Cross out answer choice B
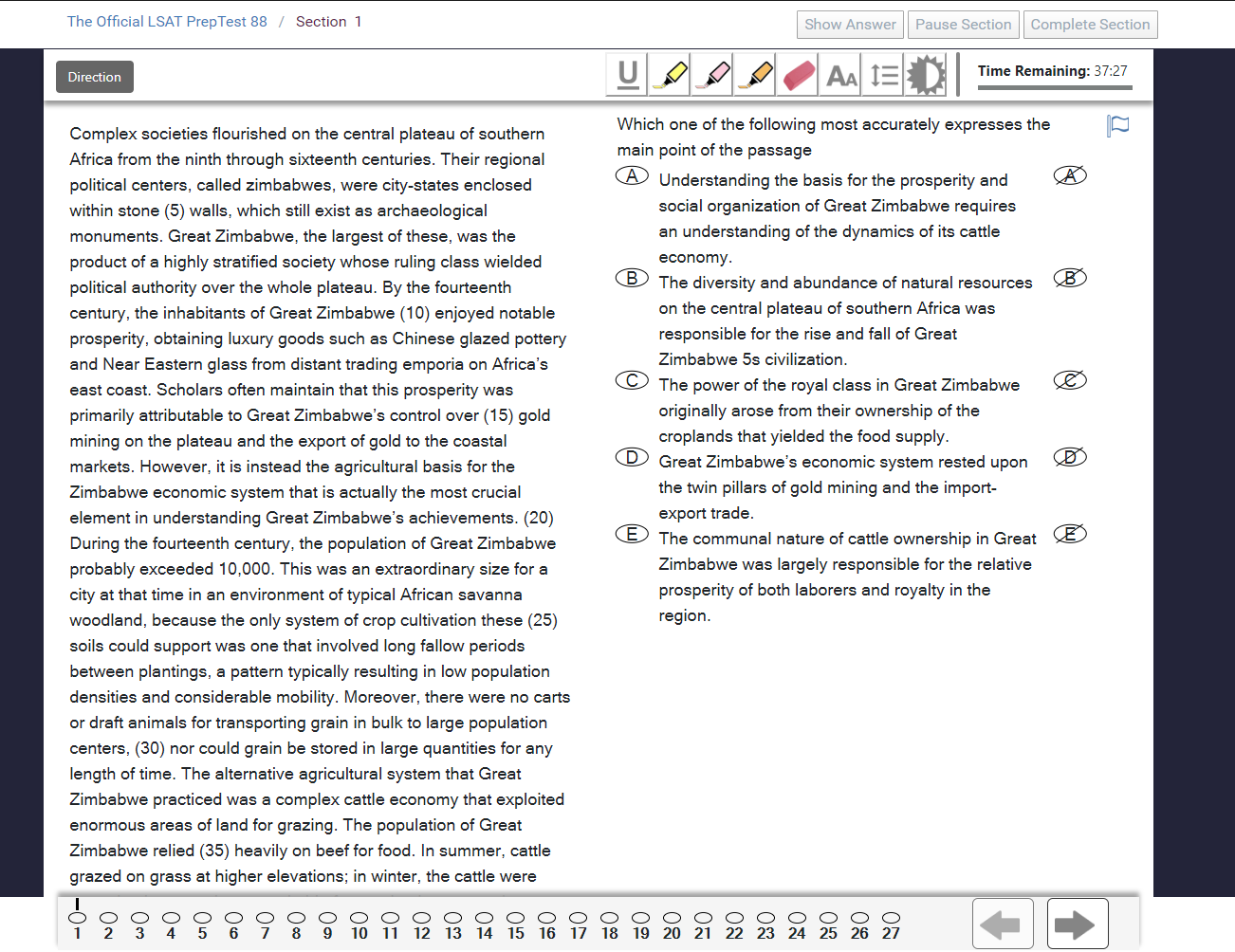The image size is (1235, 952). pos(1070,279)
